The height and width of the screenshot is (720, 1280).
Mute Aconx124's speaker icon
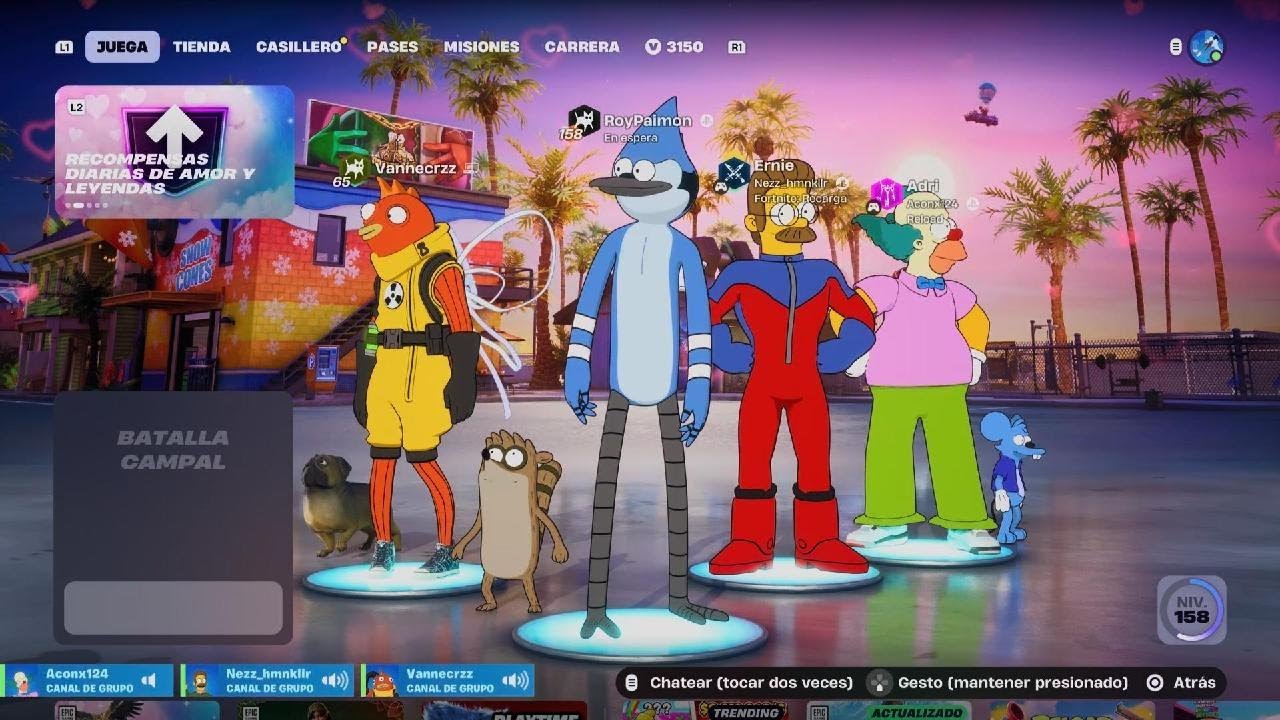[x=149, y=681]
